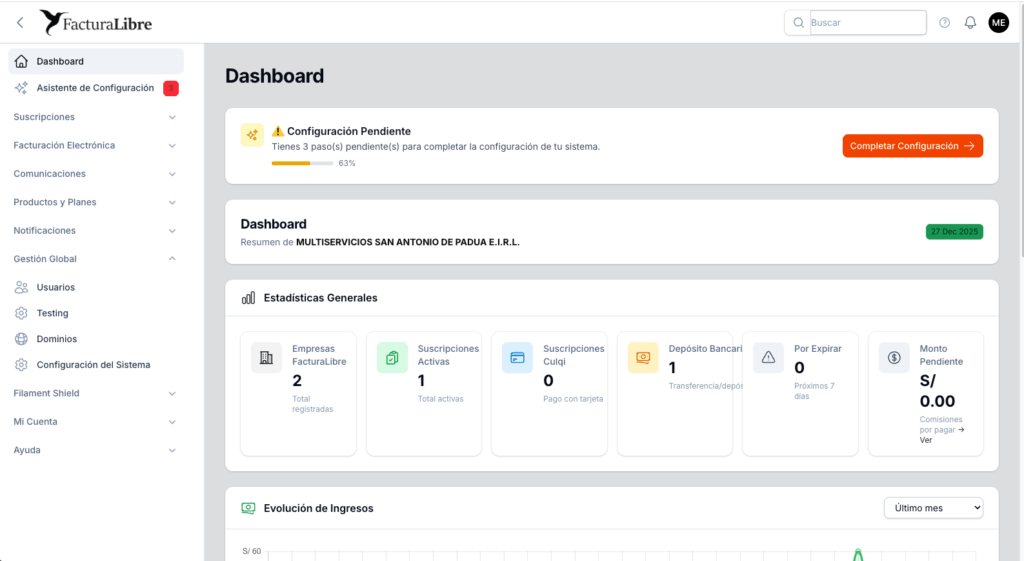Click the Por Expirar warning triangle icon

(768, 357)
